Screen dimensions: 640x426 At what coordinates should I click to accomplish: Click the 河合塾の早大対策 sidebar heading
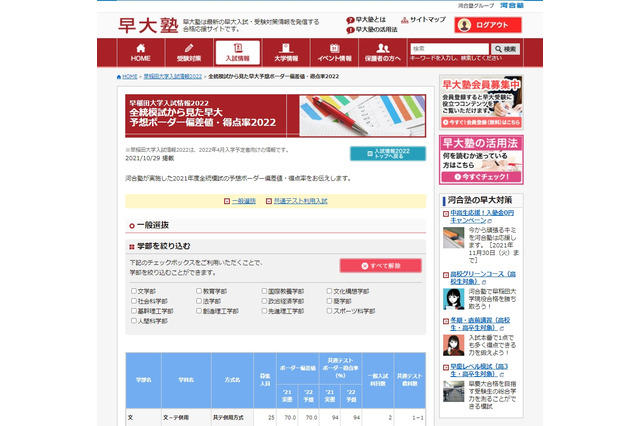pos(480,200)
